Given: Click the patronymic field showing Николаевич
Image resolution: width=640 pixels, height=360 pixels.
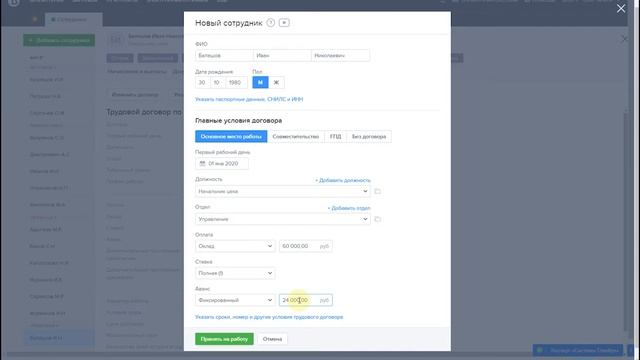Looking at the screenshot, I should 340,56.
